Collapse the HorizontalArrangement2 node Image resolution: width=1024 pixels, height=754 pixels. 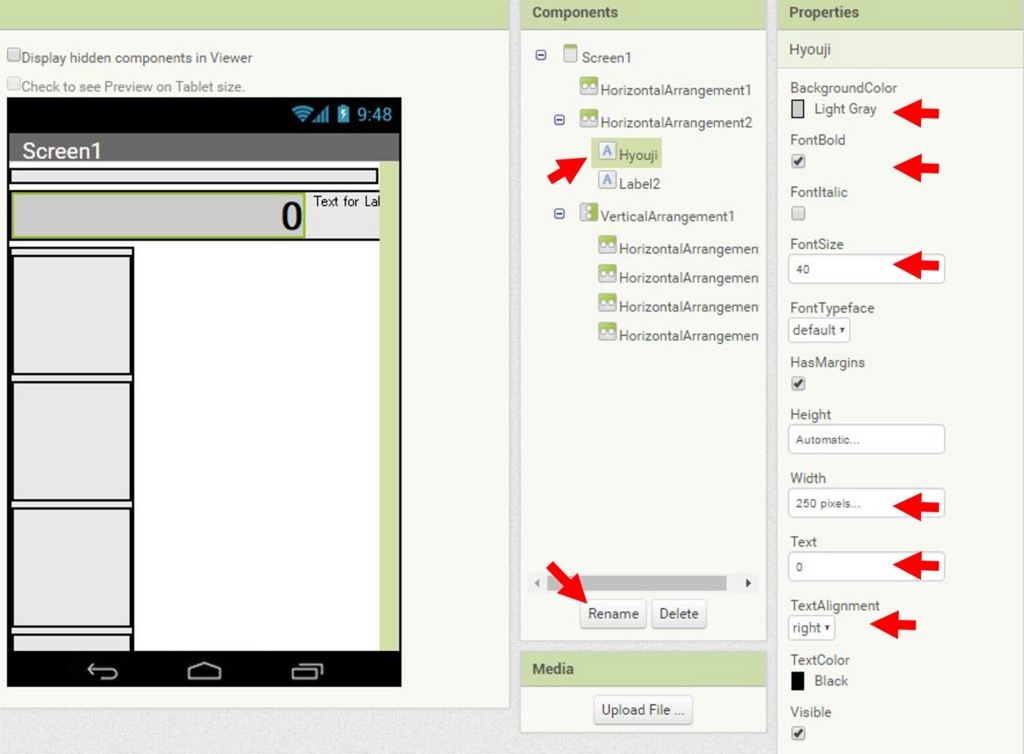coord(559,120)
